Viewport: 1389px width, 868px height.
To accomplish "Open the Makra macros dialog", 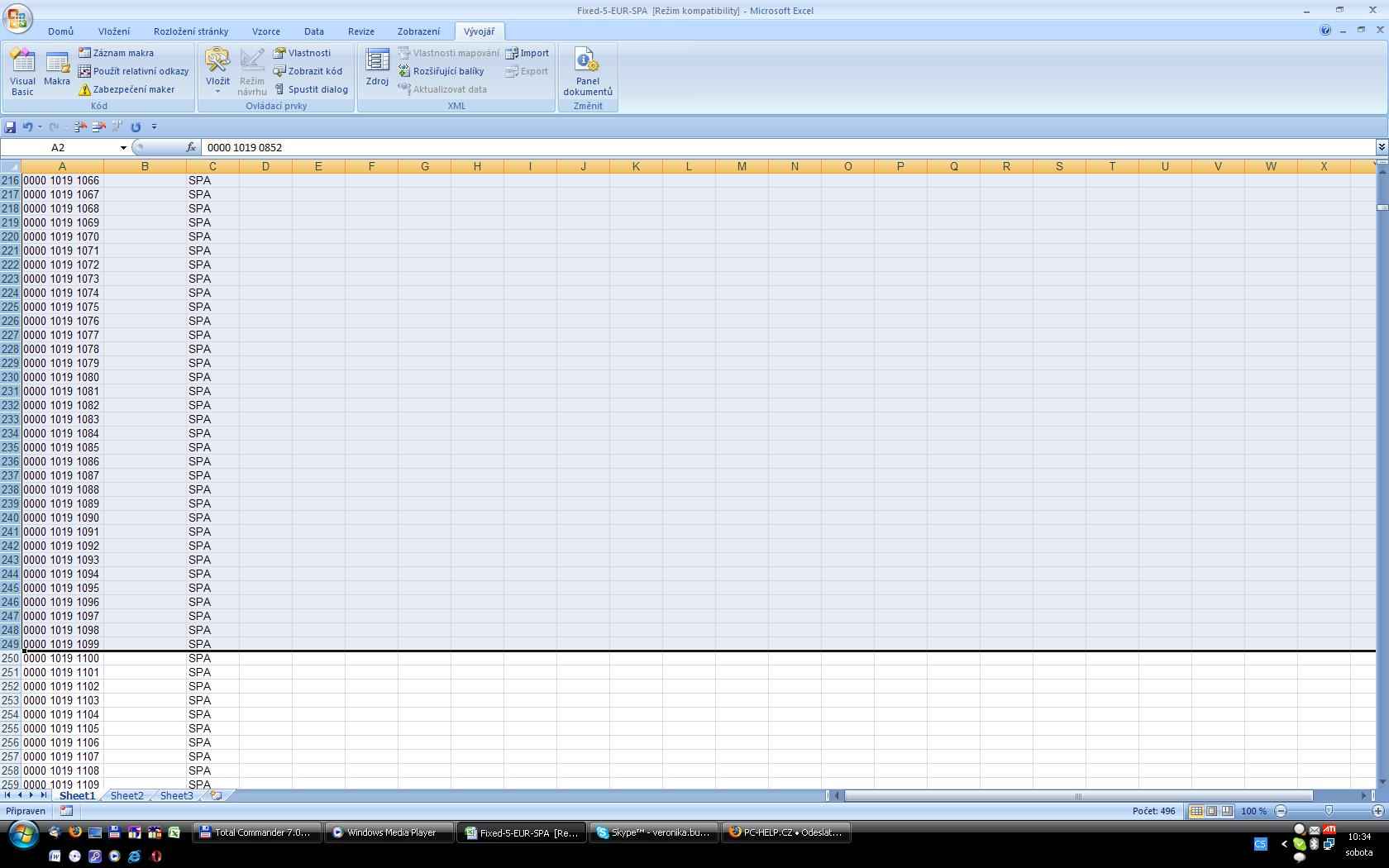I will pyautogui.click(x=57, y=71).
